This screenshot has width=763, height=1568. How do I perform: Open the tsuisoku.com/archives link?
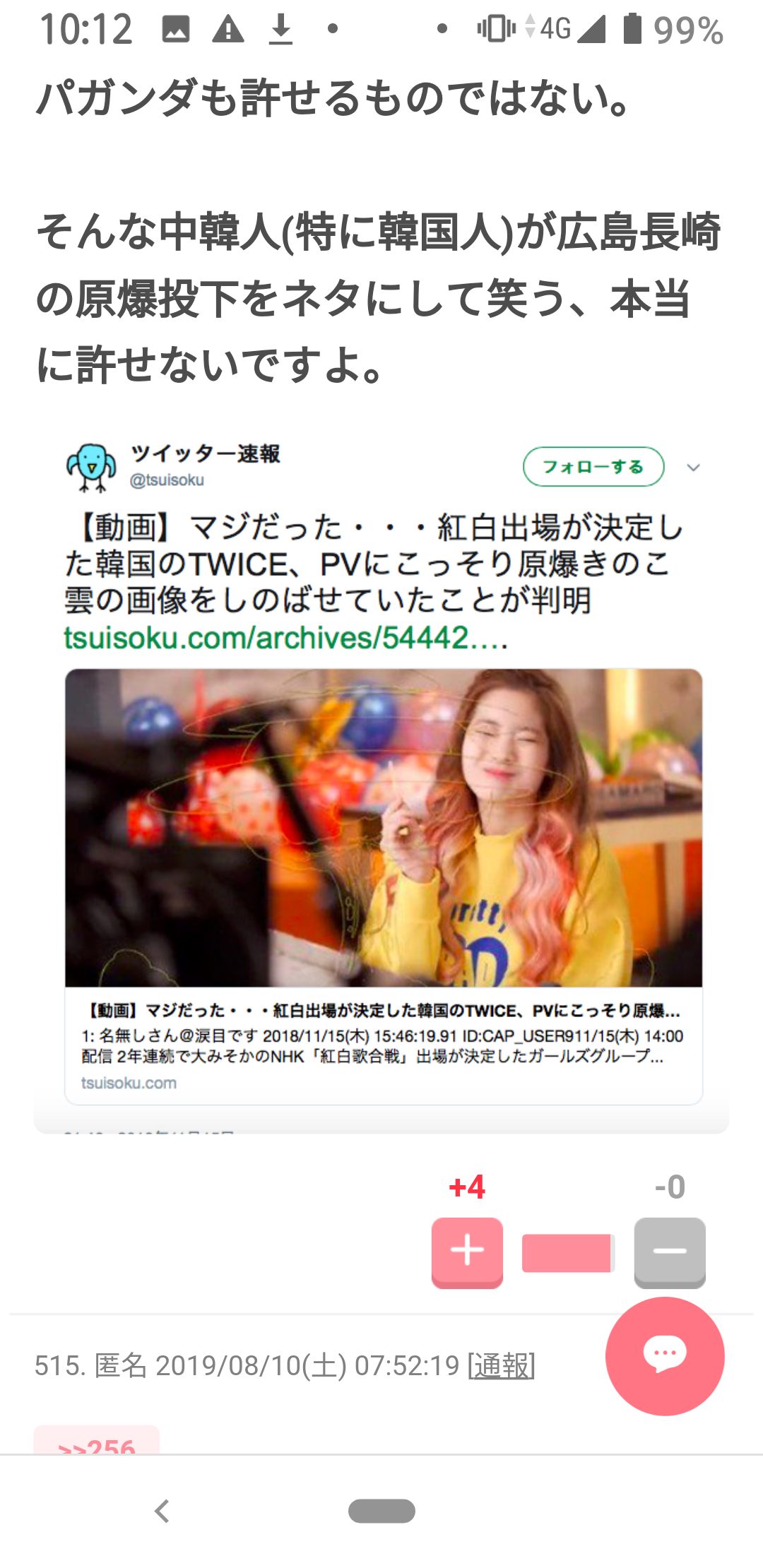[286, 638]
